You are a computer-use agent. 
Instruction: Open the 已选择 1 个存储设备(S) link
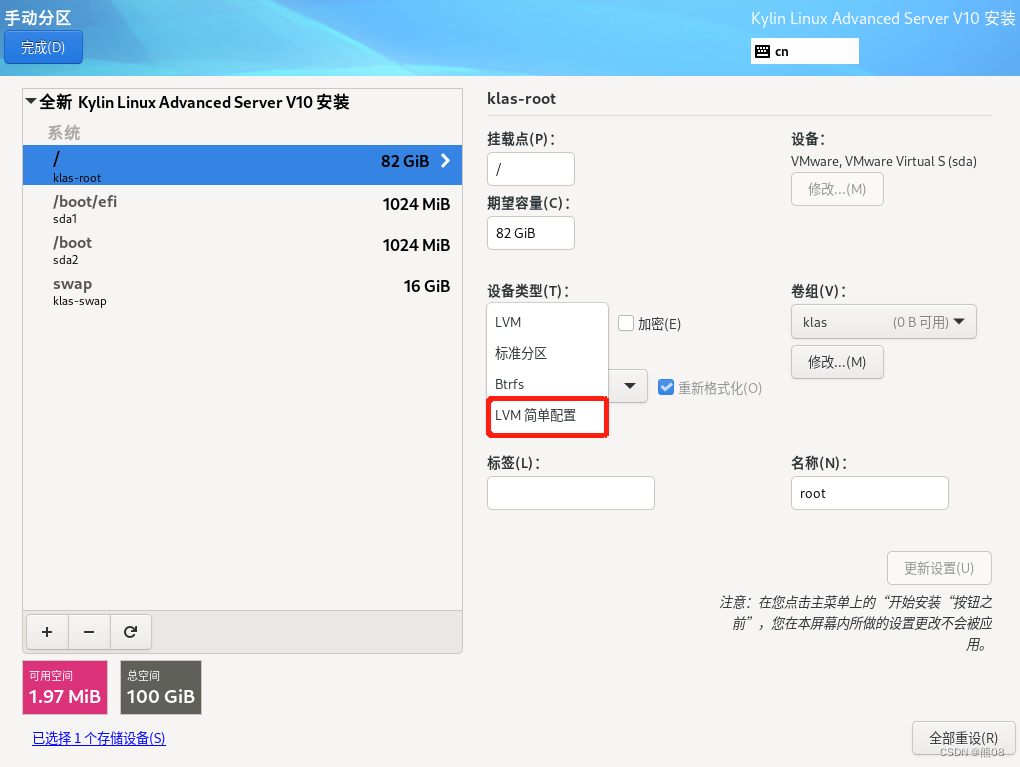(x=99, y=738)
